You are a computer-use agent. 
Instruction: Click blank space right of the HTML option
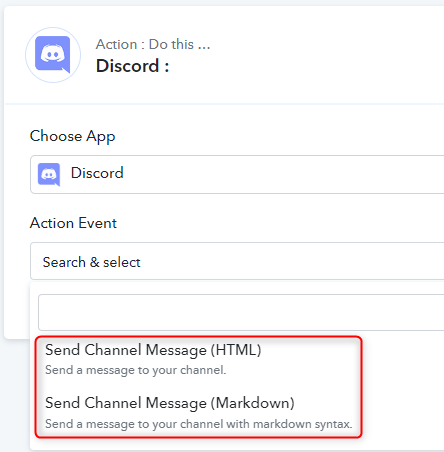point(310,350)
